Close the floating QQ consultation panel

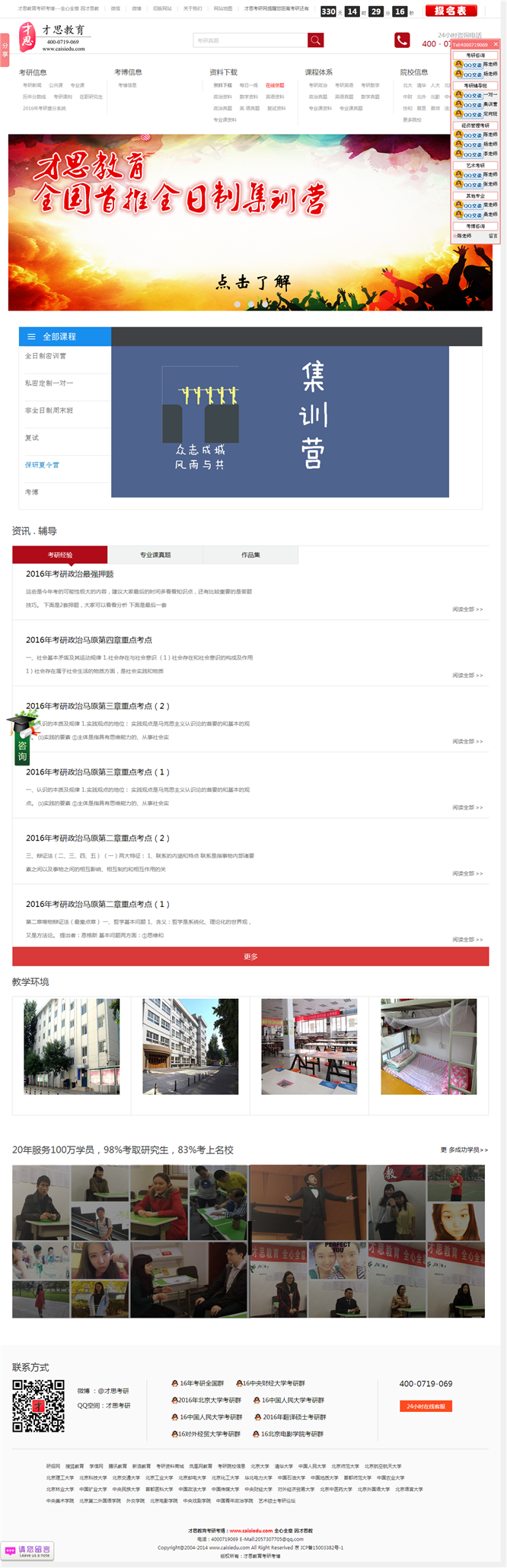point(496,45)
